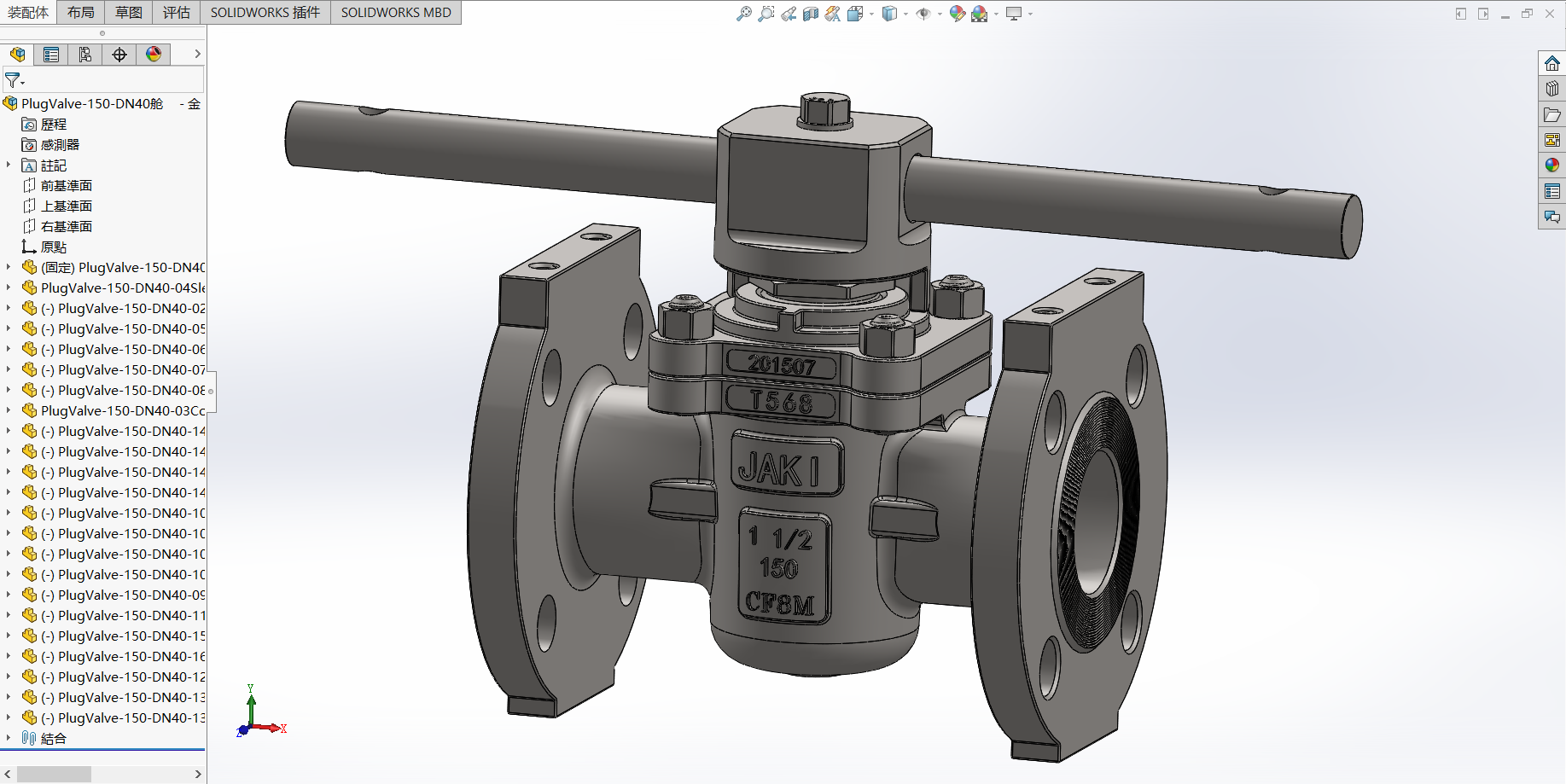The height and width of the screenshot is (784, 1566).
Task: Switch to the 装配体 ribbon tab
Action: coord(28,12)
